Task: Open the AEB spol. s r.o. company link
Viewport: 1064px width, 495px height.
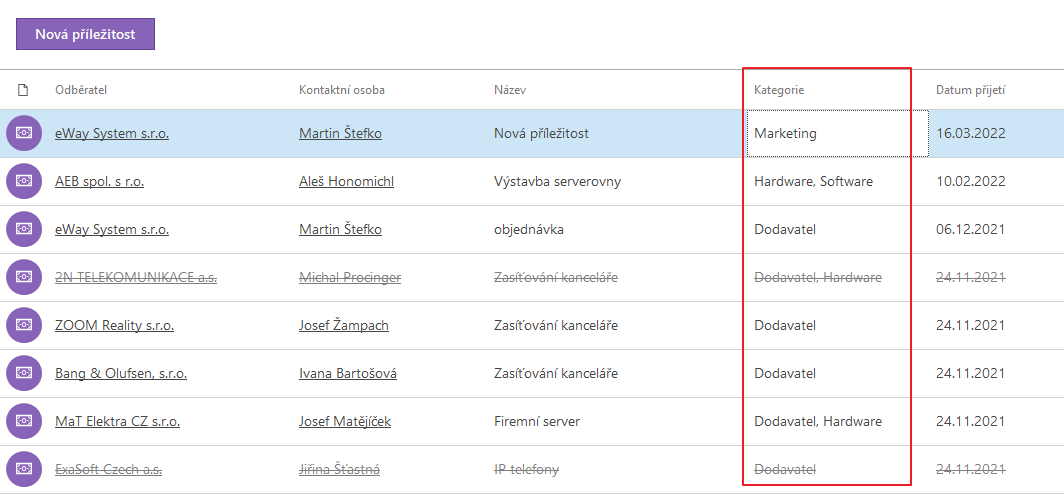Action: pyautogui.click(x=99, y=181)
